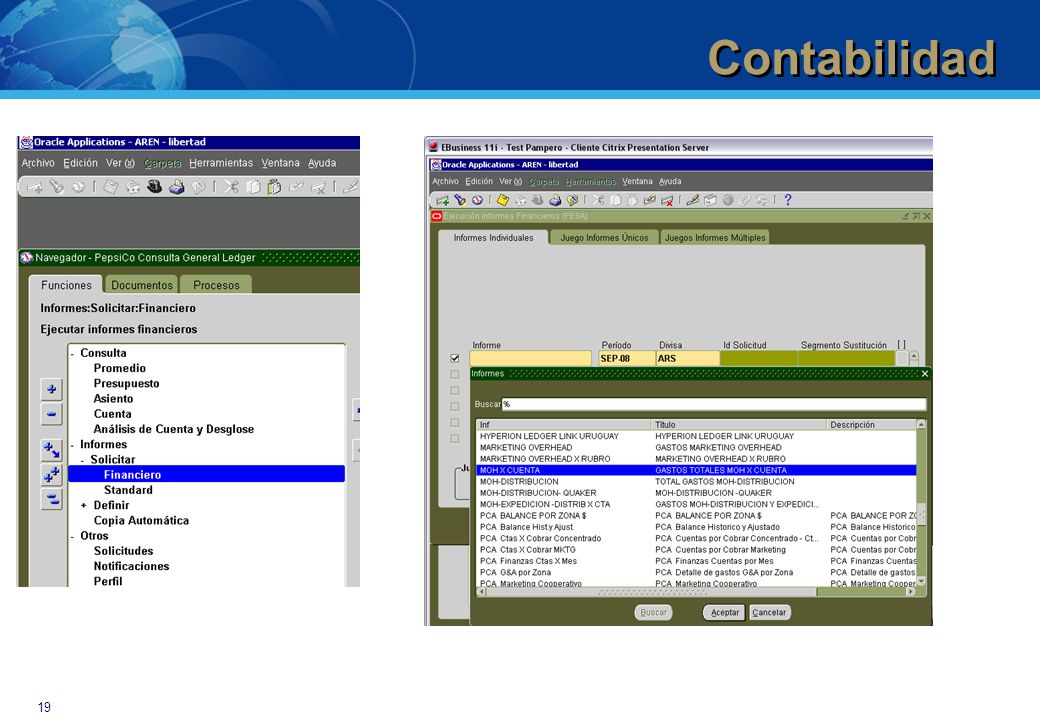Click the Copy icon in Navegador window toolbar
The image size is (1040, 720).
253,187
